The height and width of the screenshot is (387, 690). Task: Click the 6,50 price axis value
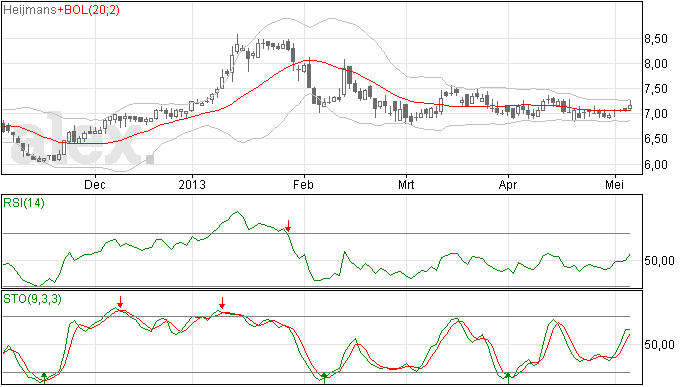pos(656,139)
